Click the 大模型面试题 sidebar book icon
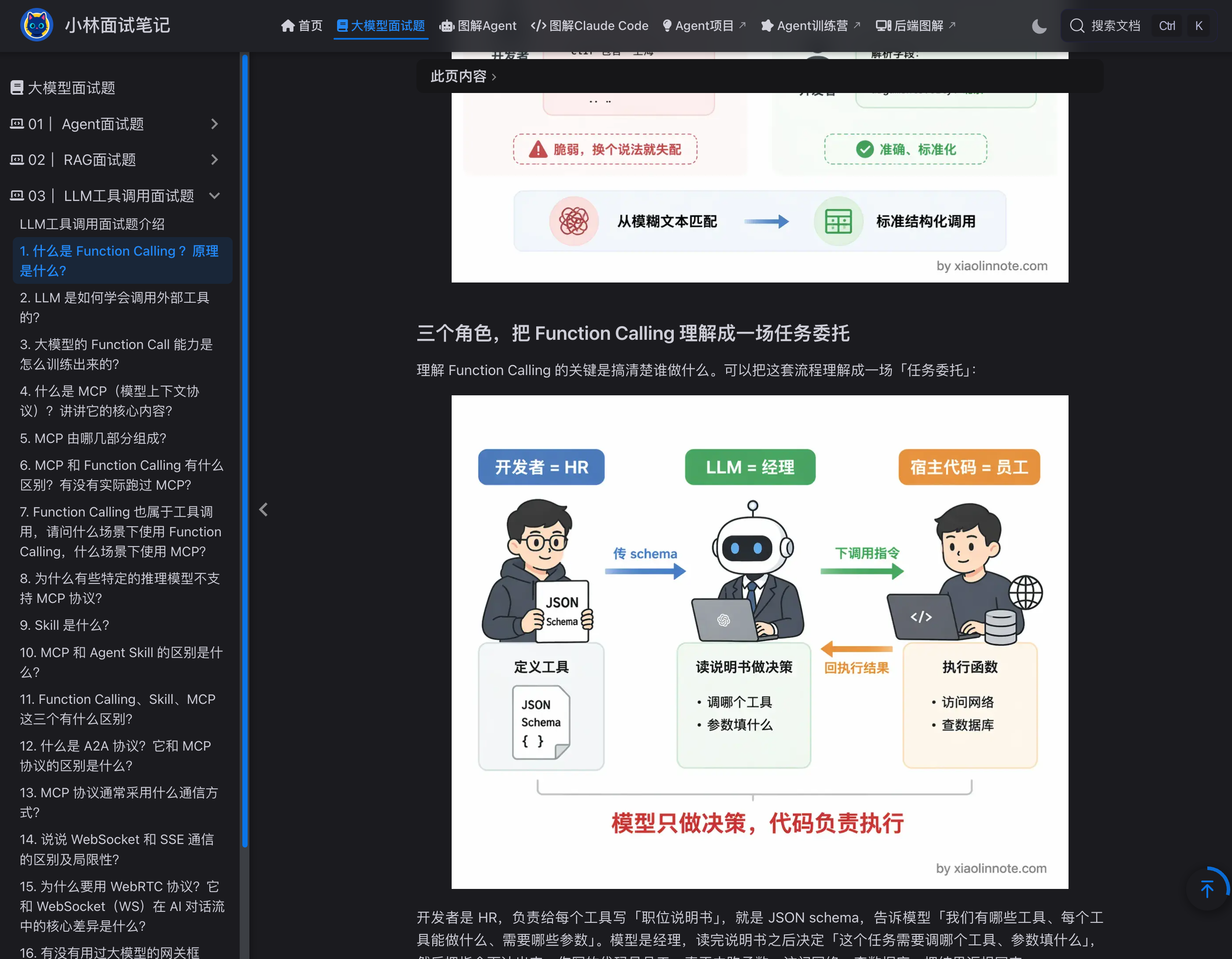The image size is (1232, 959). [17, 88]
